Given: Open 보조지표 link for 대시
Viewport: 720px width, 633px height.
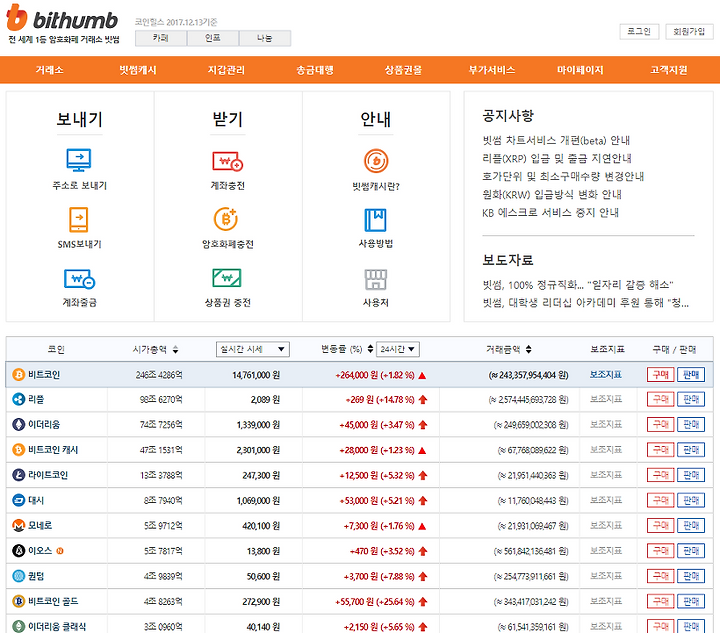Looking at the screenshot, I should (606, 500).
